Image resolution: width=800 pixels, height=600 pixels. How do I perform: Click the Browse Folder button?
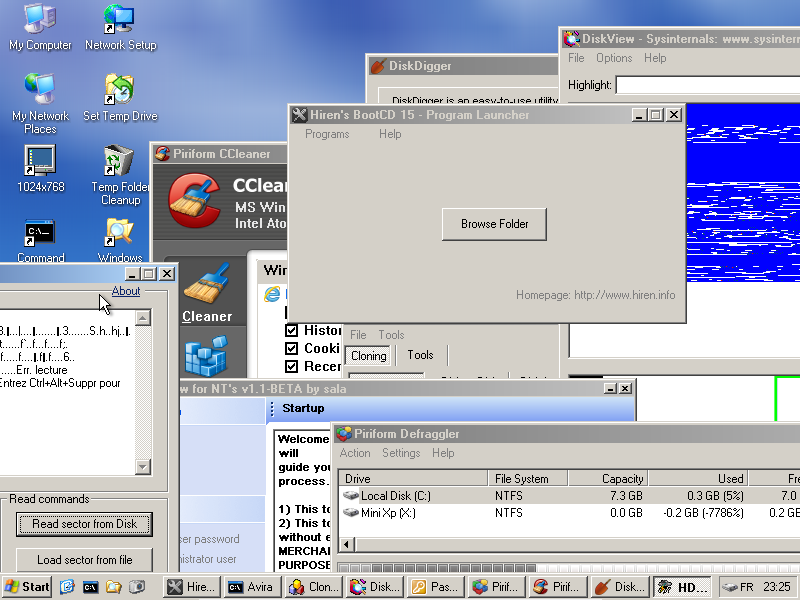494,224
